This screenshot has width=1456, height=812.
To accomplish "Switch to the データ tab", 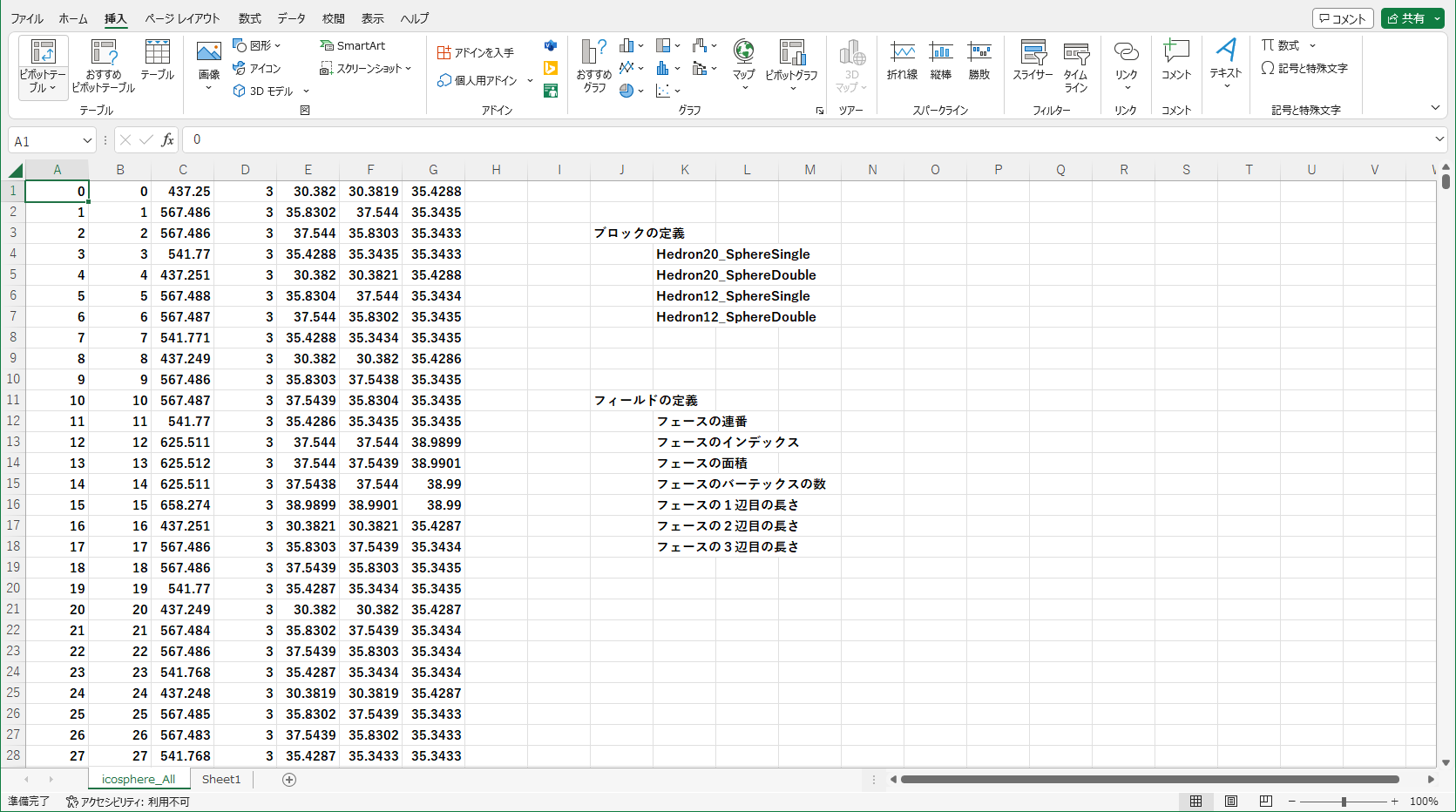I will pyautogui.click(x=292, y=18).
